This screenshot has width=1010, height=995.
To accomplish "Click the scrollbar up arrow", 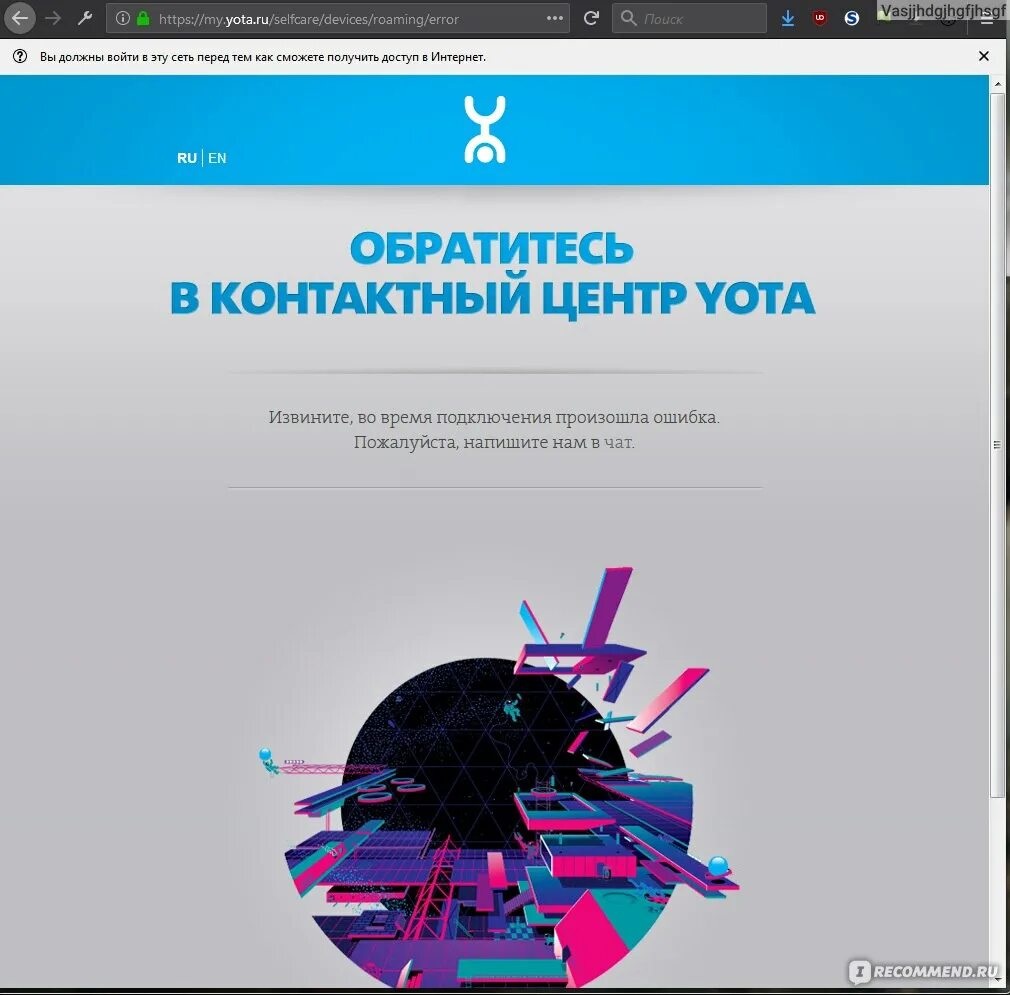I will tap(997, 84).
